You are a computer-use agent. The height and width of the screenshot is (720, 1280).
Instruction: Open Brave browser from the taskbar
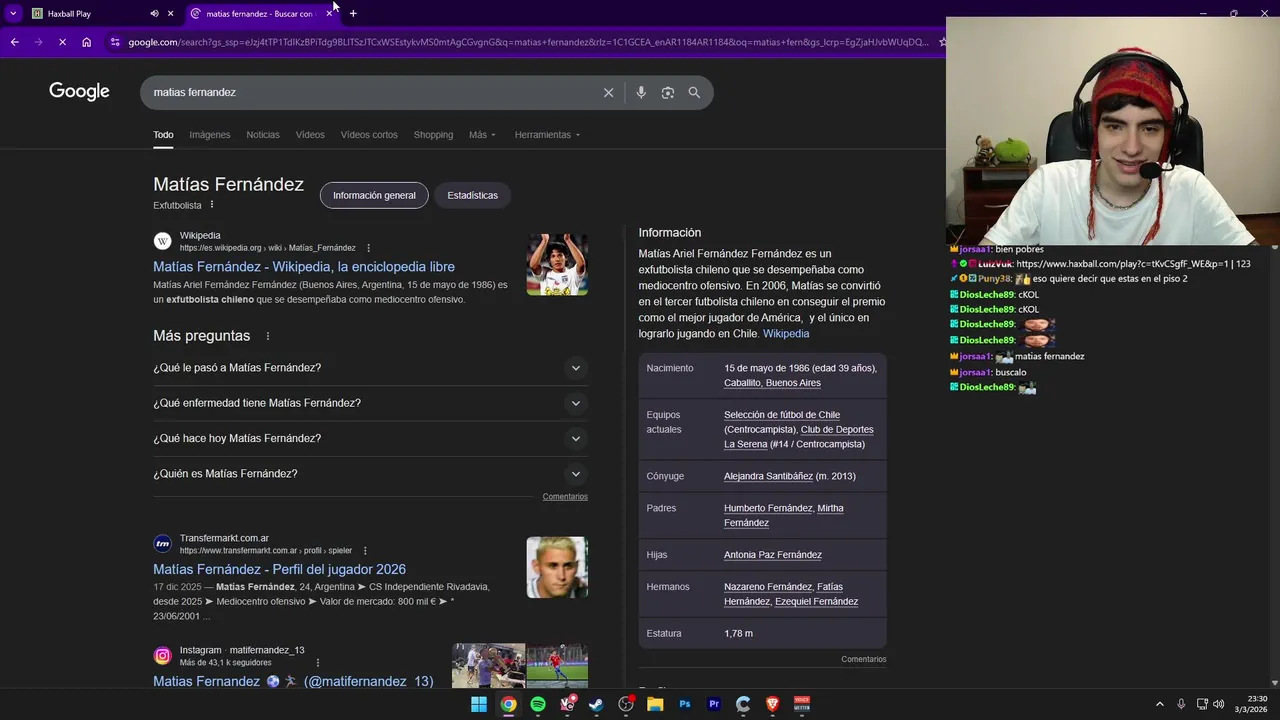[x=773, y=704]
